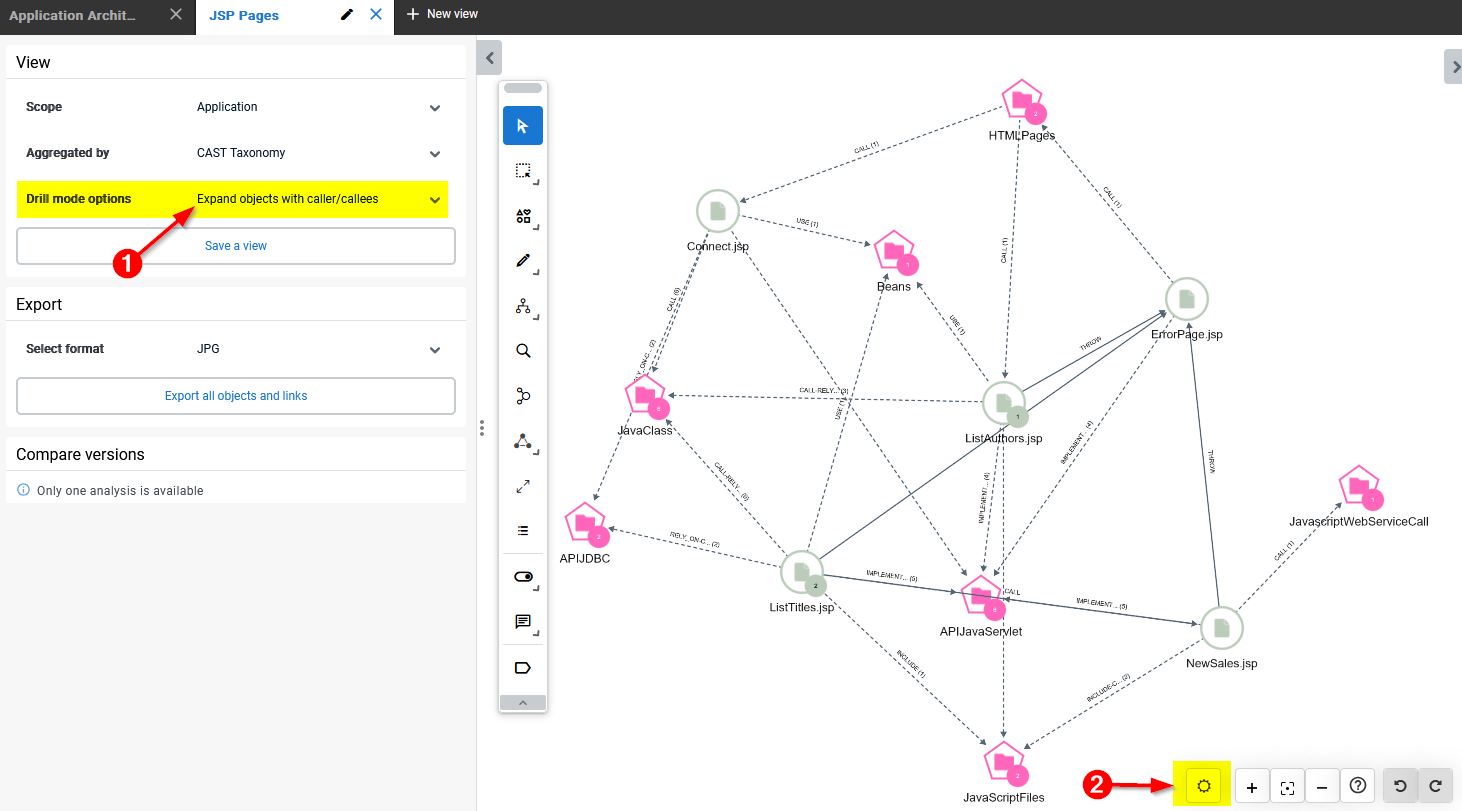Viewport: 1462px width, 811px height.
Task: Switch to the Application Architecture tab
Action: (72, 16)
